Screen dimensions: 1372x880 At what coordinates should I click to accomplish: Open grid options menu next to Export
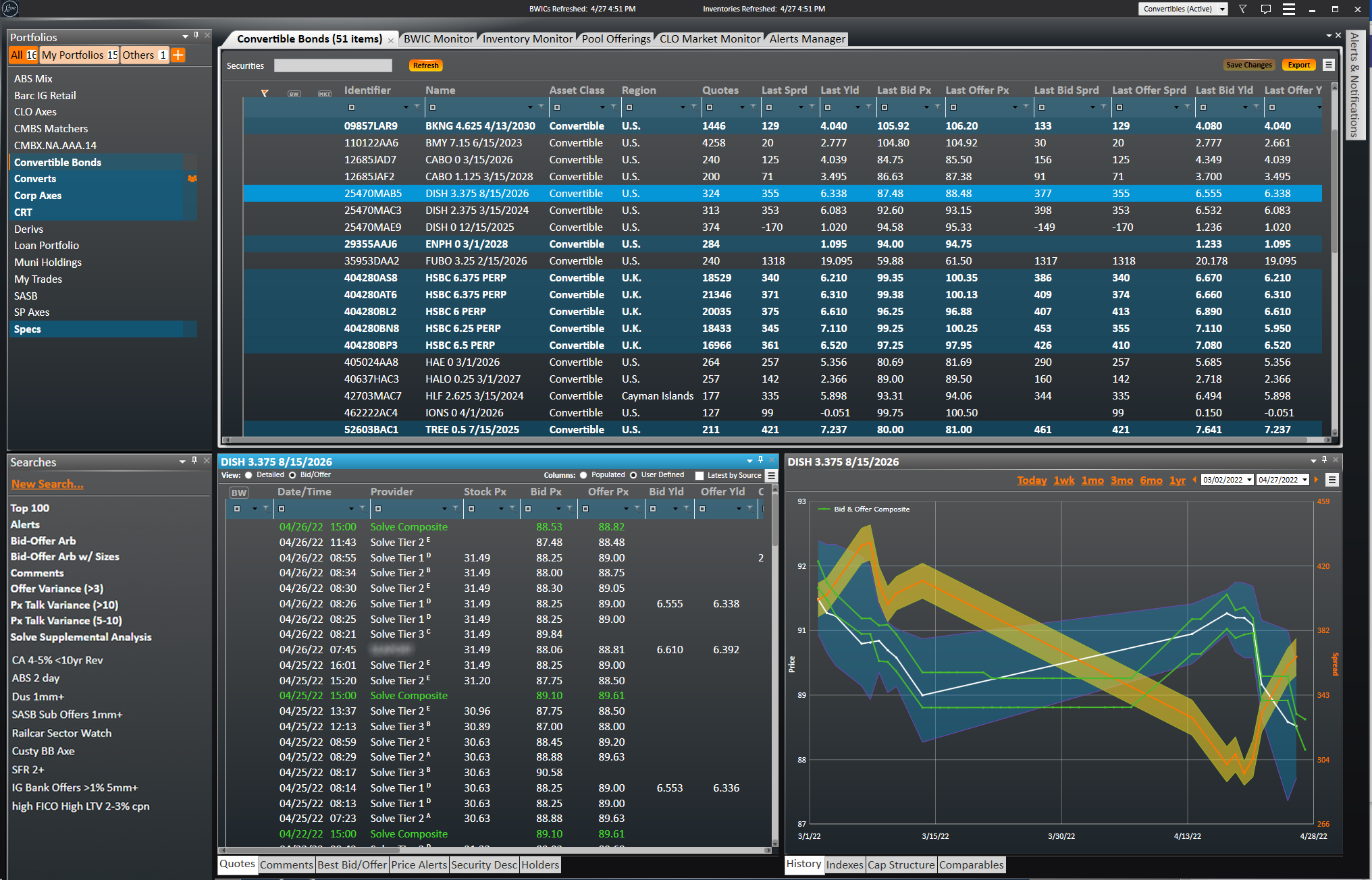(1328, 65)
